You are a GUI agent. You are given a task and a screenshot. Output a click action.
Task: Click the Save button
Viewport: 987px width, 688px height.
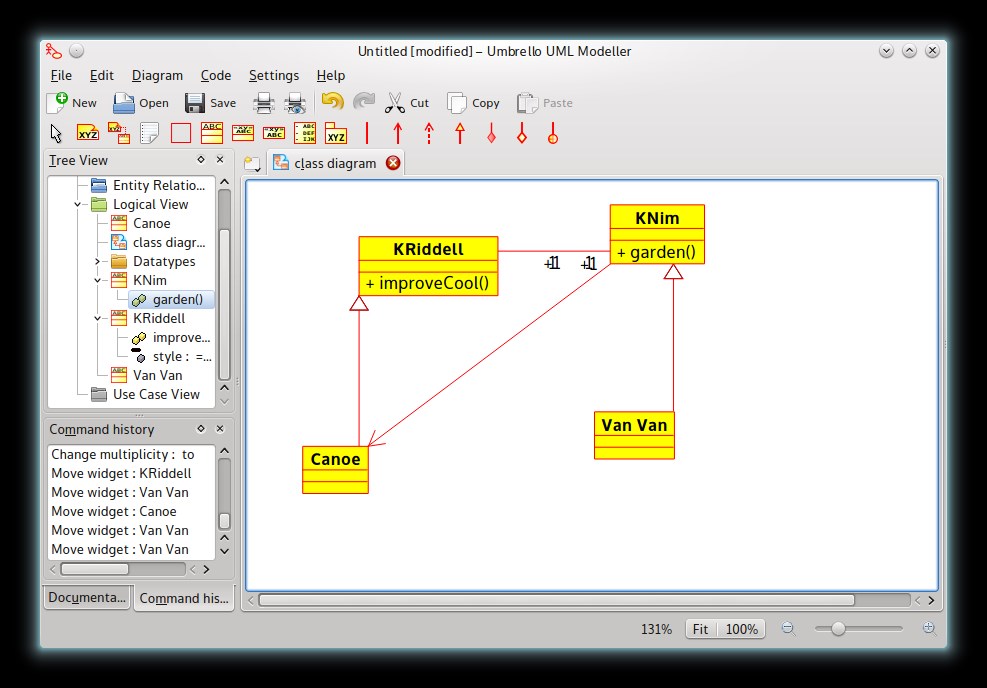tap(211, 102)
